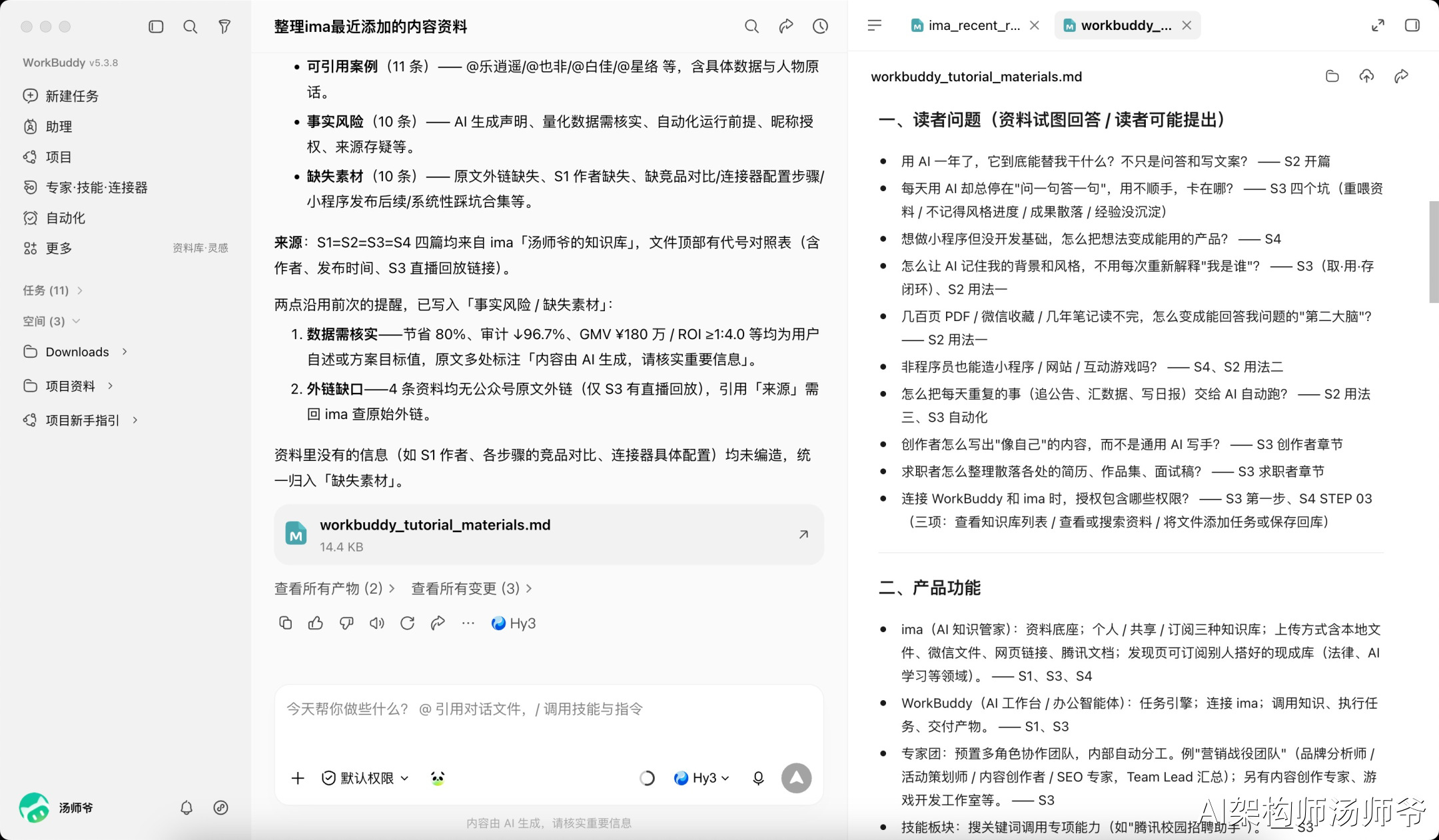Click the Hy3 model label under reply

point(514,623)
